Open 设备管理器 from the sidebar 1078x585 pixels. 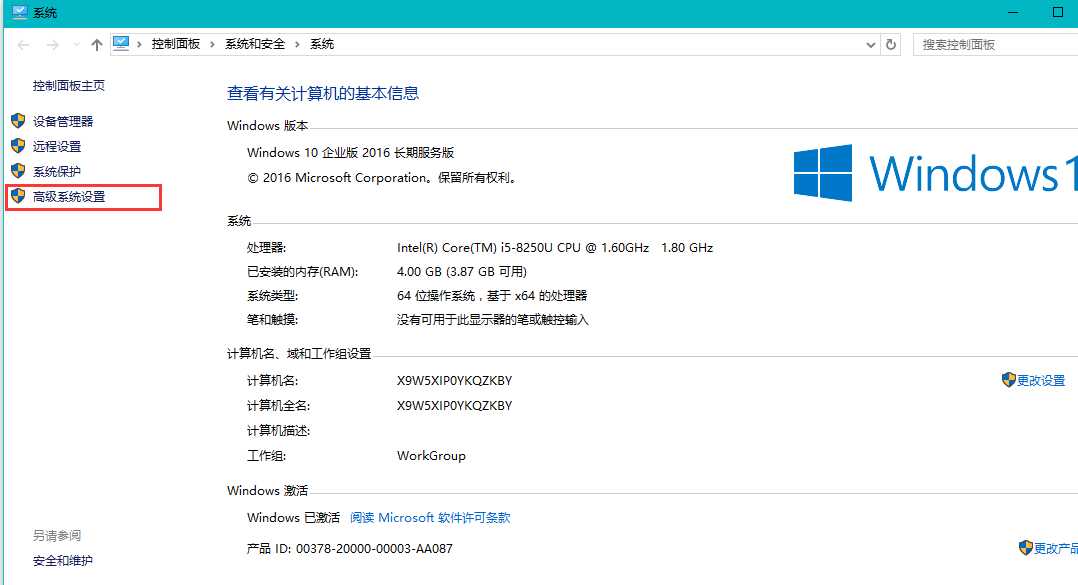click(63, 122)
